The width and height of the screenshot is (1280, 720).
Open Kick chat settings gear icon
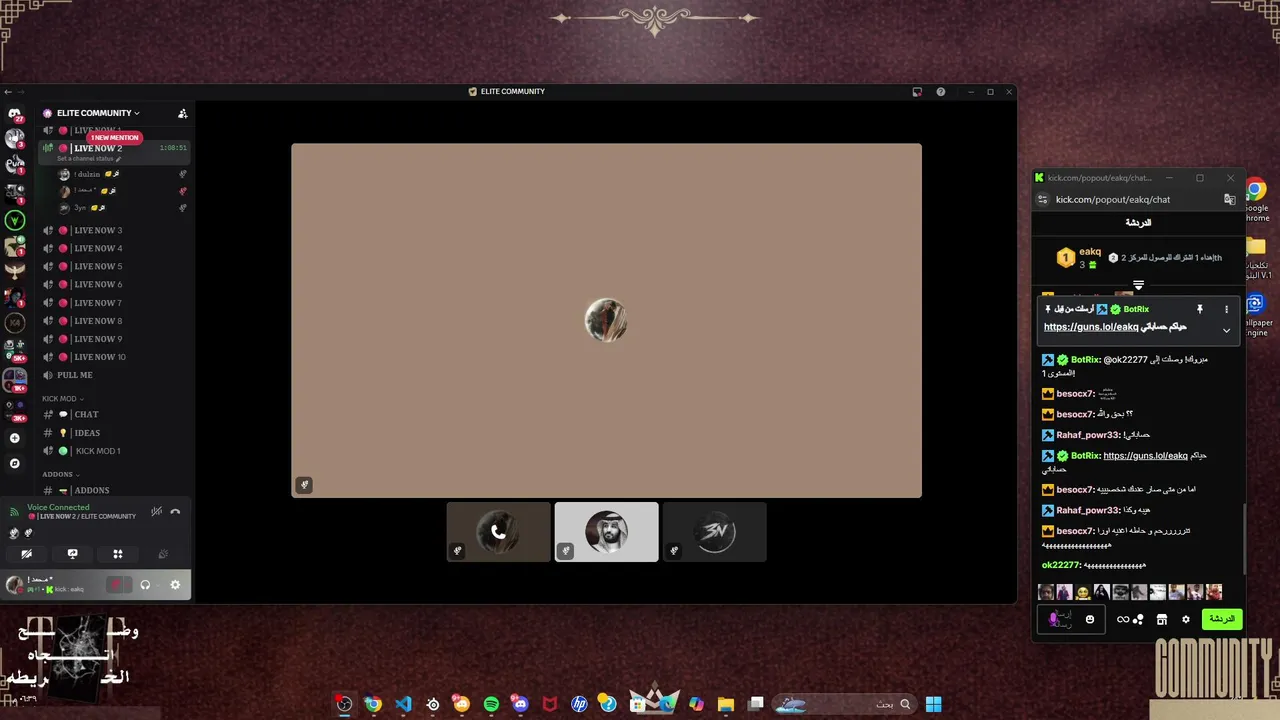pyautogui.click(x=1186, y=619)
